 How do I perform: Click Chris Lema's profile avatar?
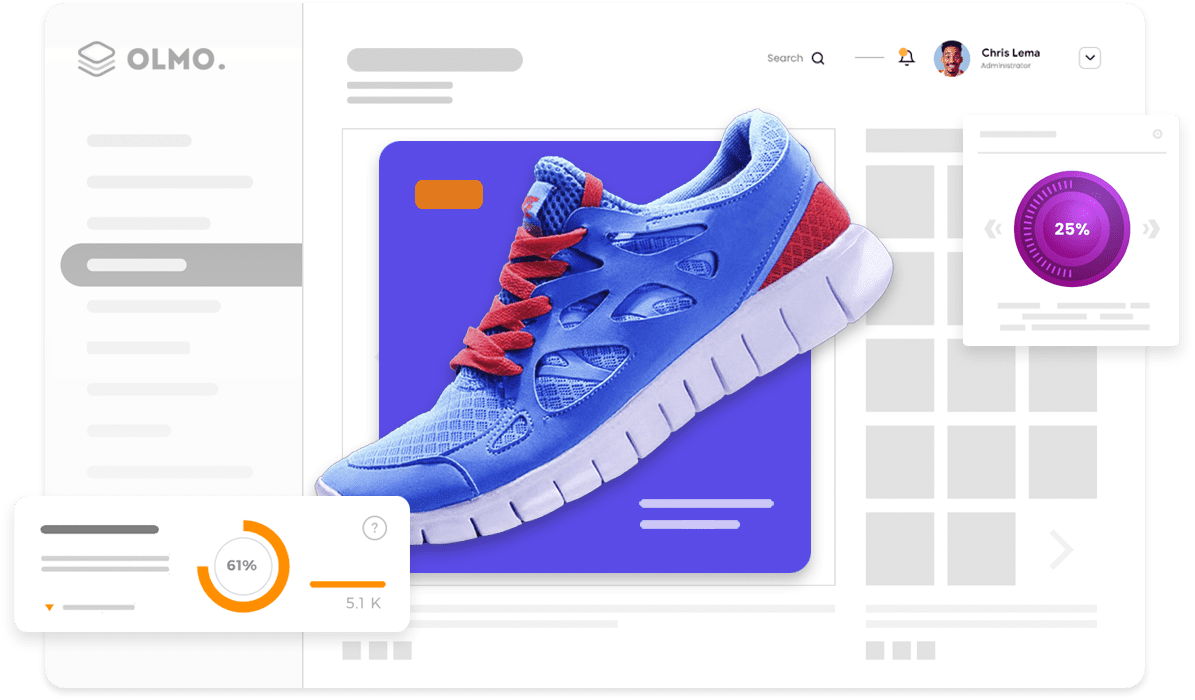[x=951, y=58]
